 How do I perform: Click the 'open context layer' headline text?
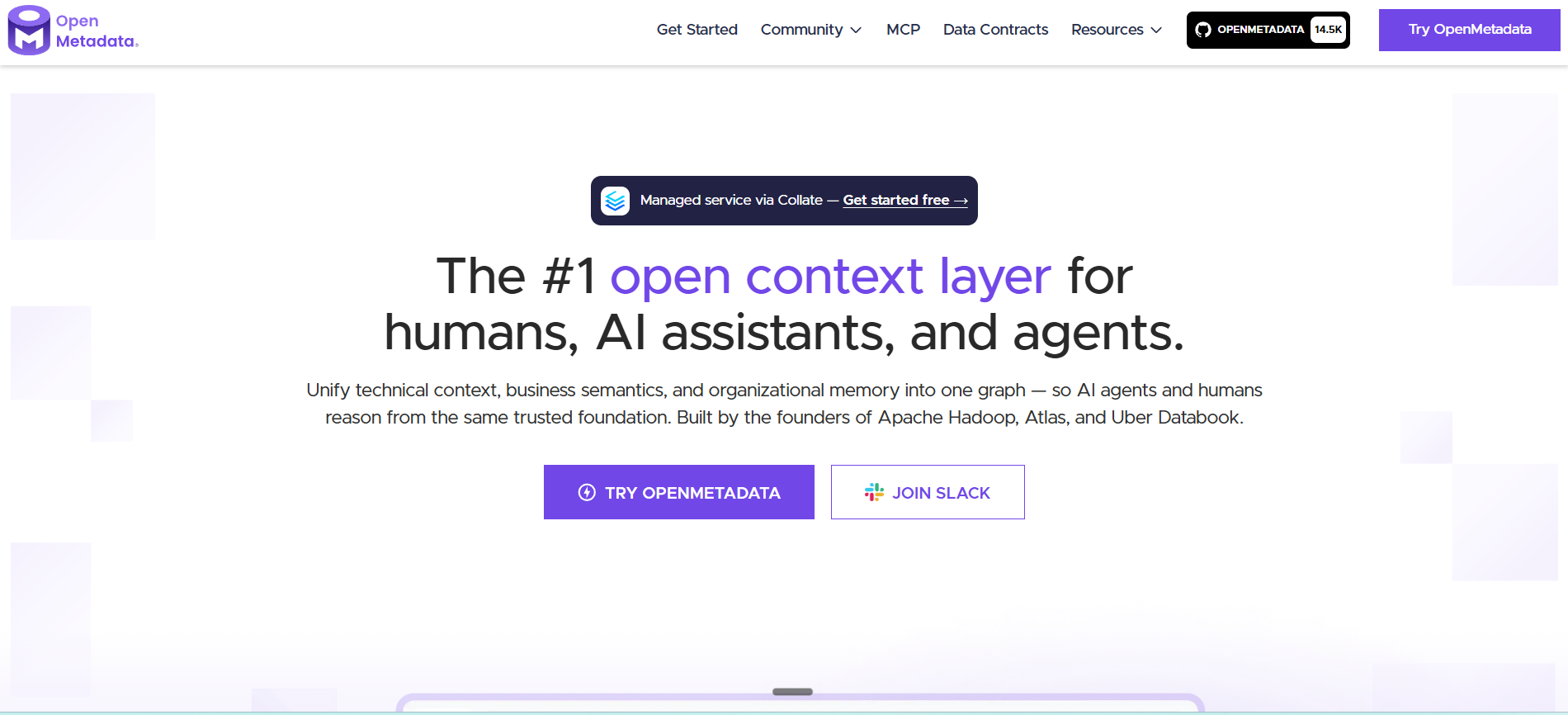point(830,276)
